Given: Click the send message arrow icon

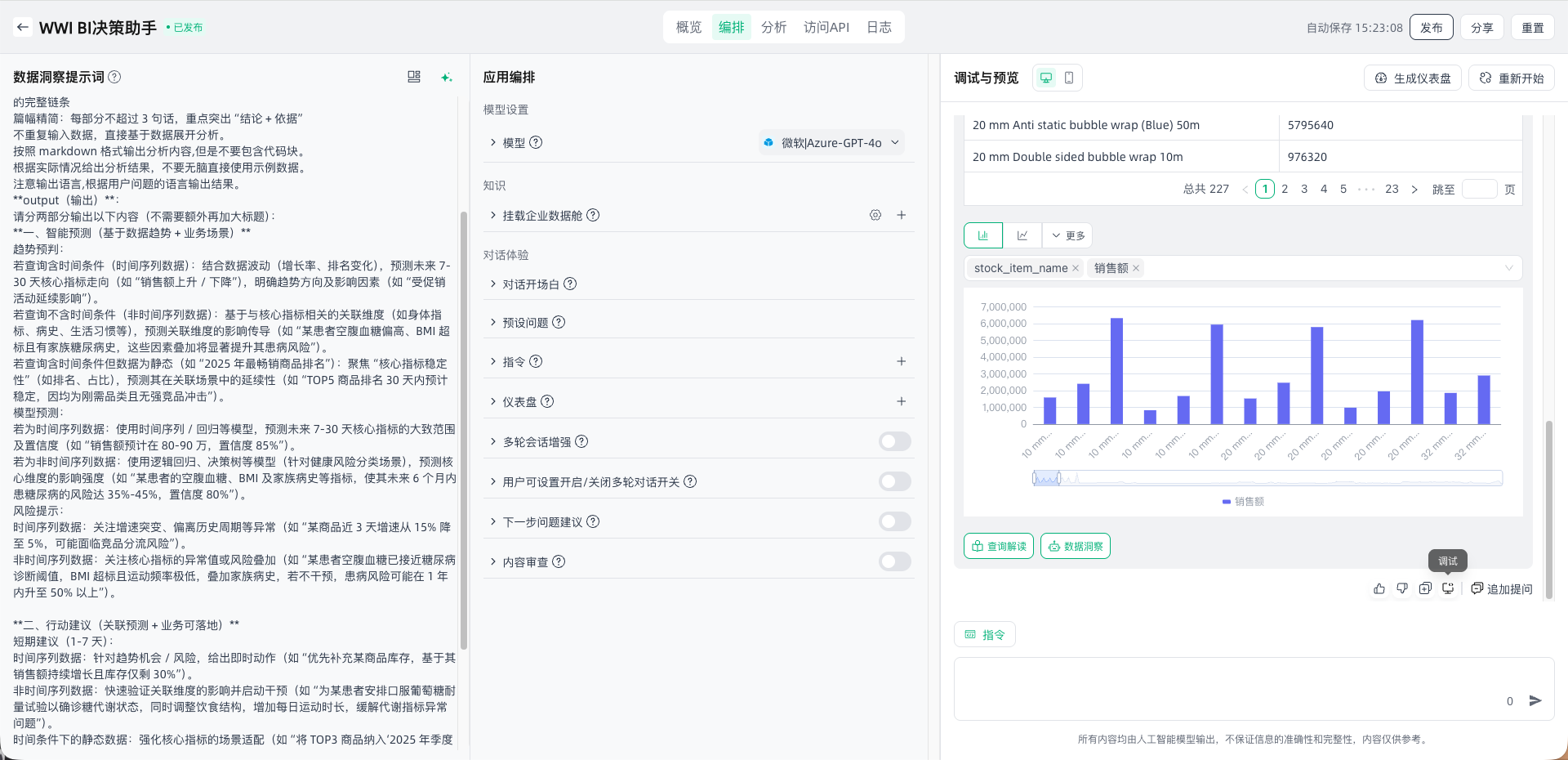Looking at the screenshot, I should (x=1535, y=700).
